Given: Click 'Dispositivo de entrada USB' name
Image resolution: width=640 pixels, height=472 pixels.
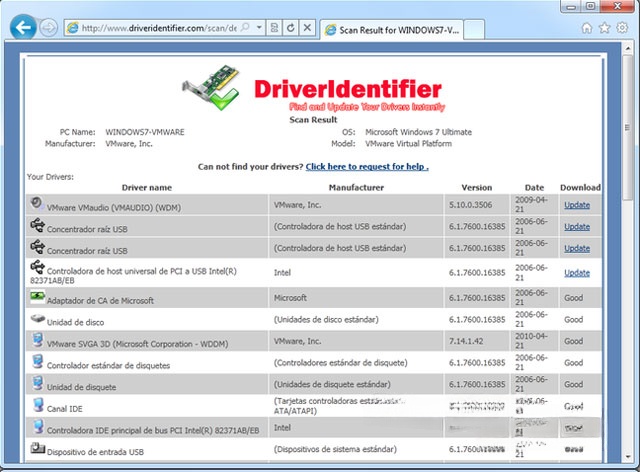Looking at the screenshot, I should point(95,452).
